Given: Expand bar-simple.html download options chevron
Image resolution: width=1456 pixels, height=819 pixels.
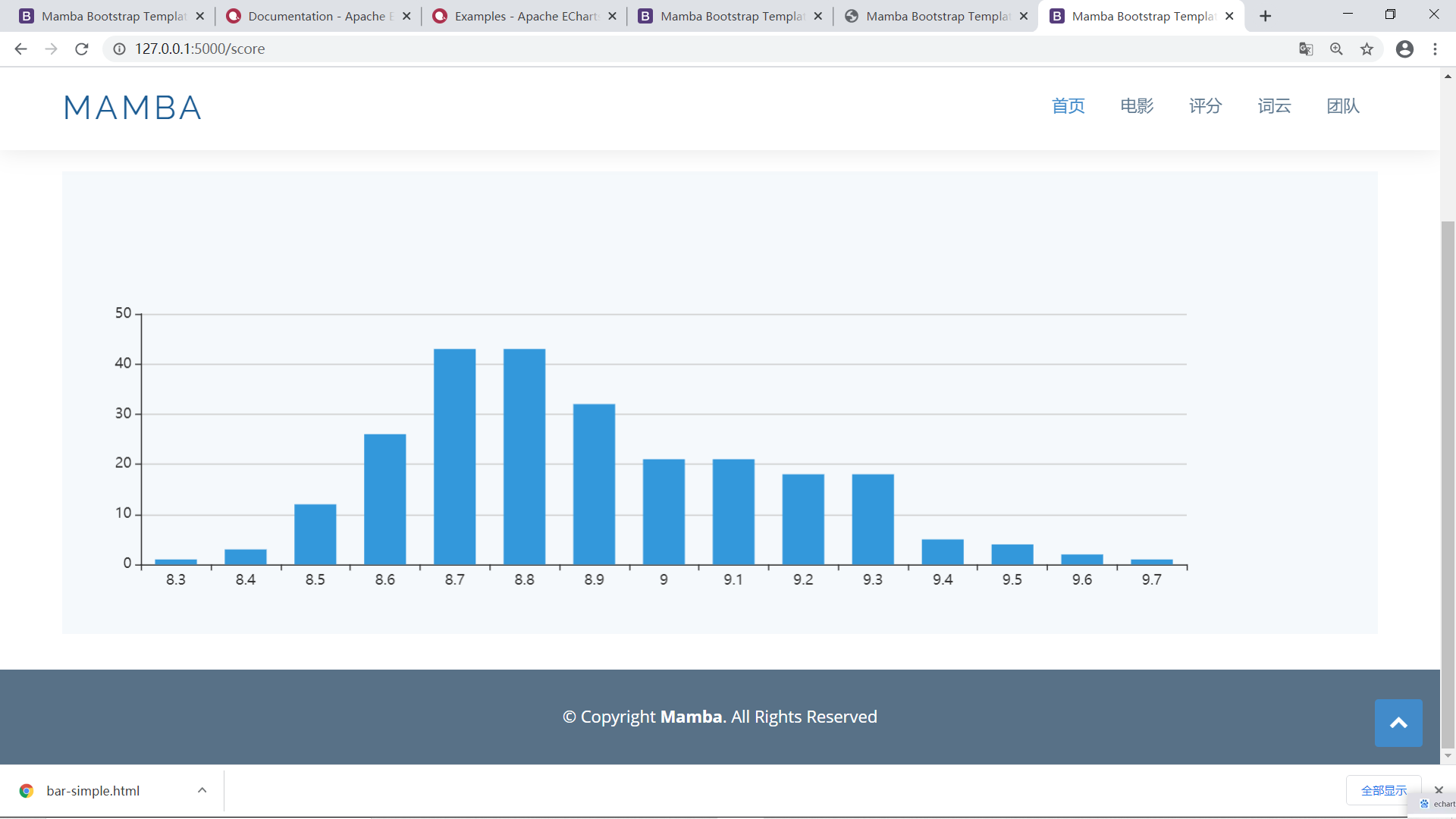Looking at the screenshot, I should click(x=202, y=790).
